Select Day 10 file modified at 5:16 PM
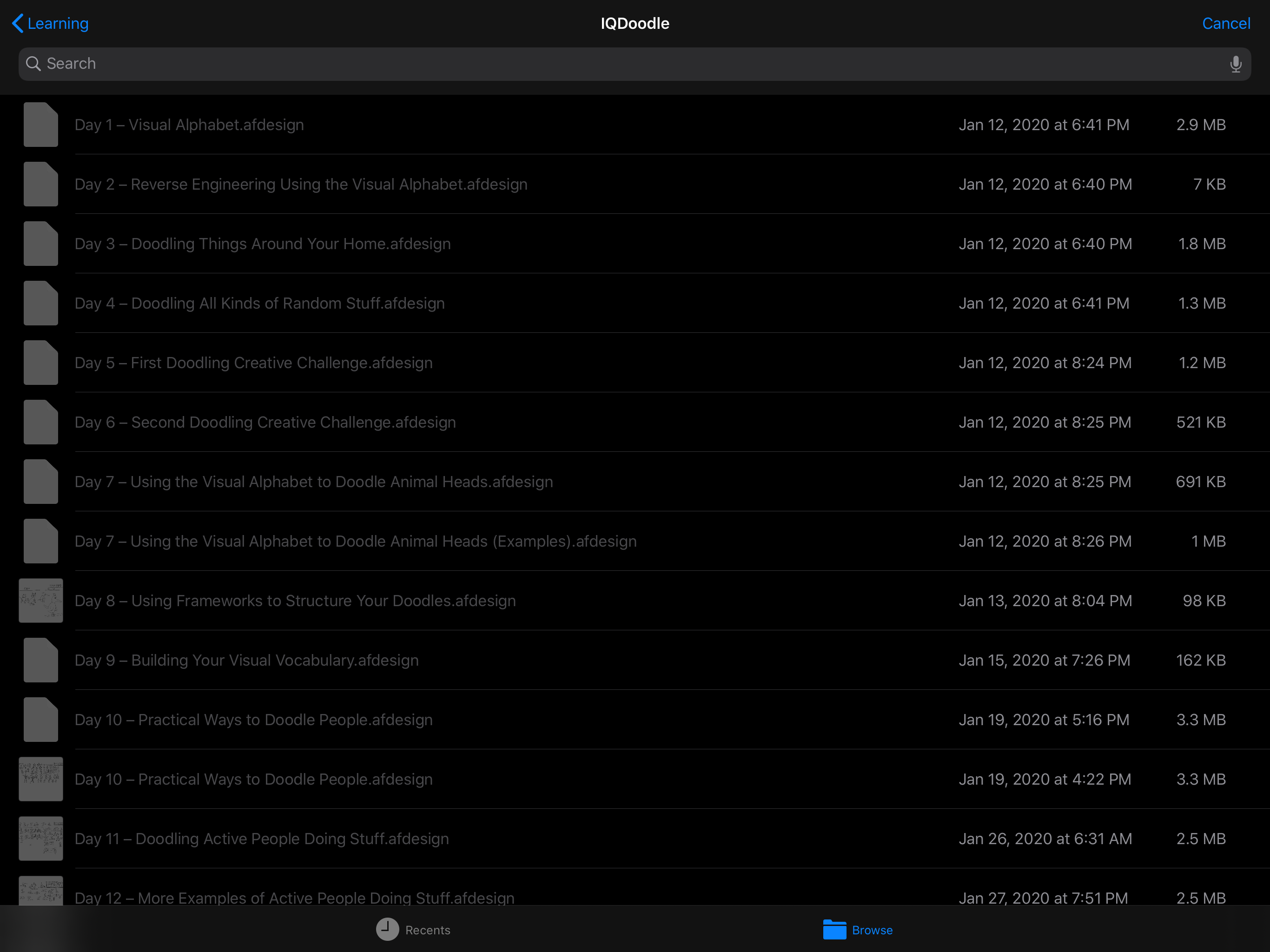The height and width of the screenshot is (952, 1270). pyautogui.click(x=635, y=720)
